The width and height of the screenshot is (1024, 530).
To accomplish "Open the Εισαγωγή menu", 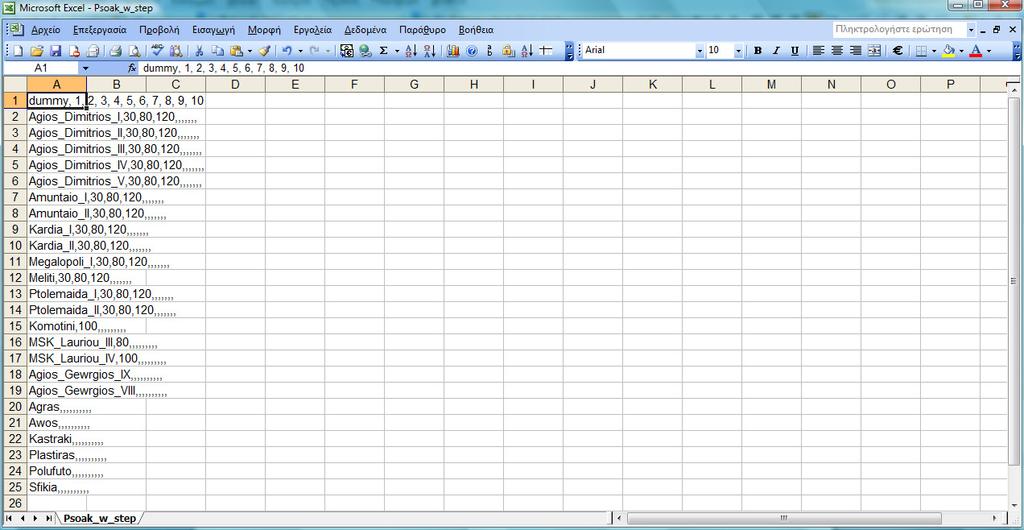I will pos(214,30).
